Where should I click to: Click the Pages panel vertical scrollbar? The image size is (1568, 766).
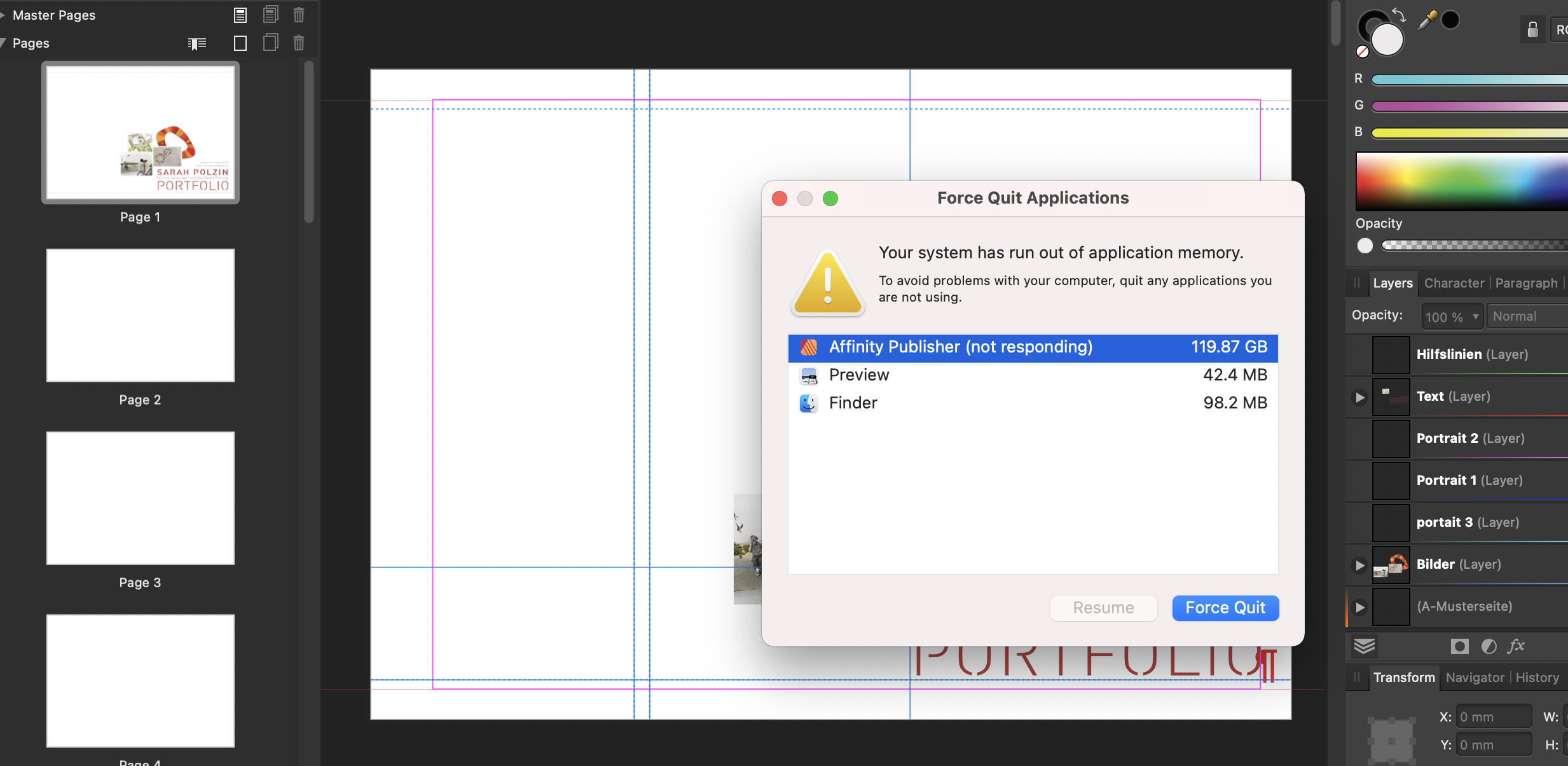click(x=309, y=142)
